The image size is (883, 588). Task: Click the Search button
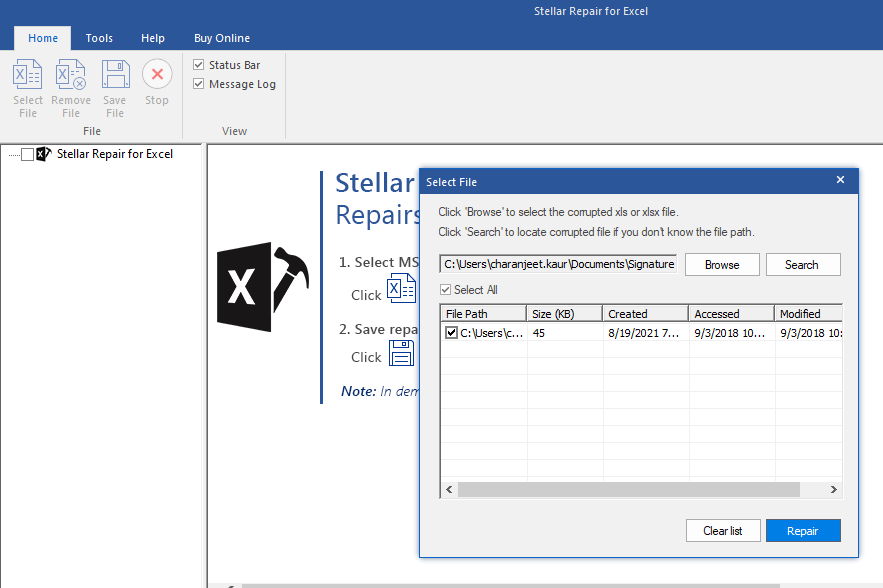(x=803, y=265)
